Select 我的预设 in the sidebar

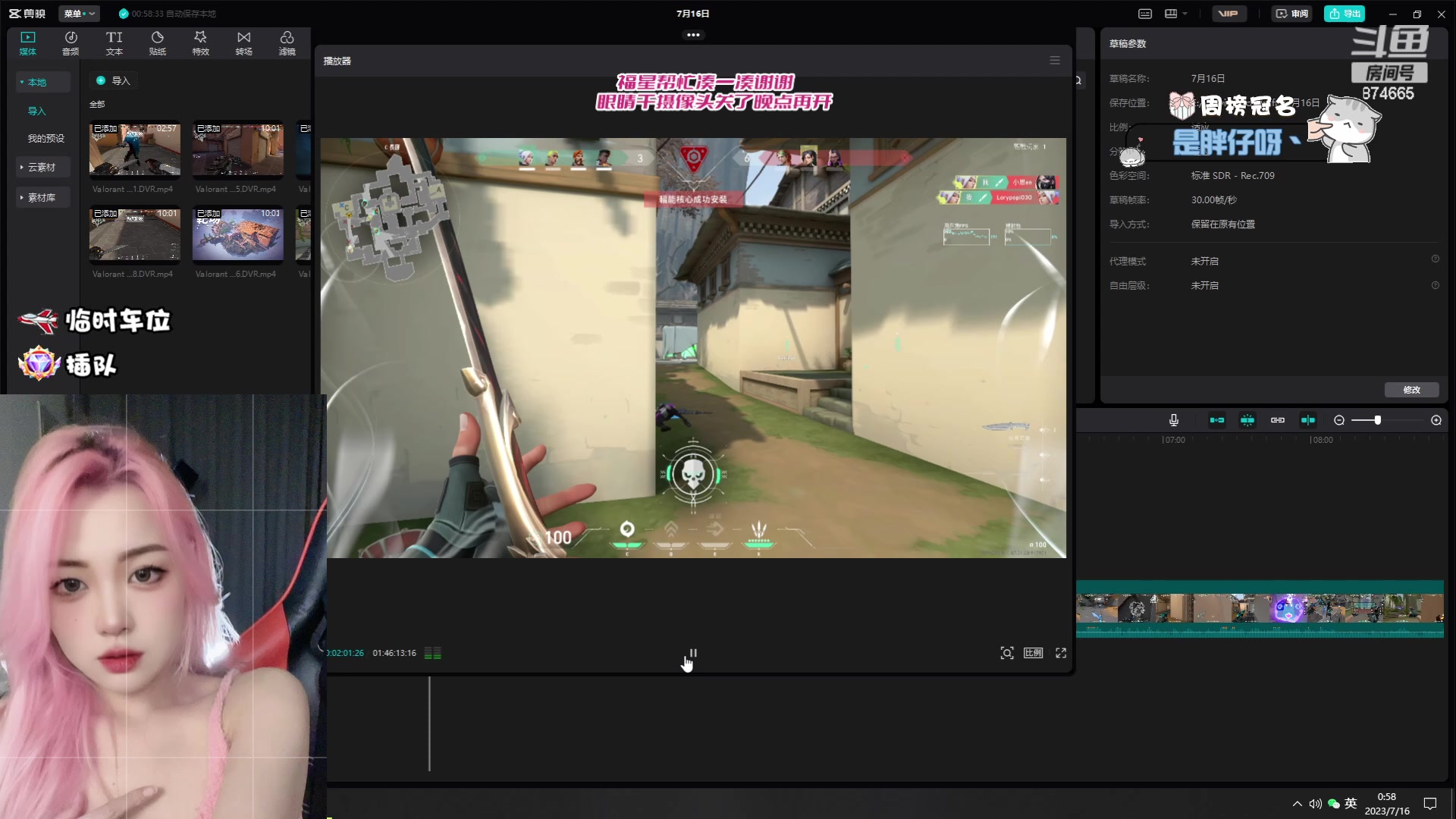pyautogui.click(x=46, y=138)
